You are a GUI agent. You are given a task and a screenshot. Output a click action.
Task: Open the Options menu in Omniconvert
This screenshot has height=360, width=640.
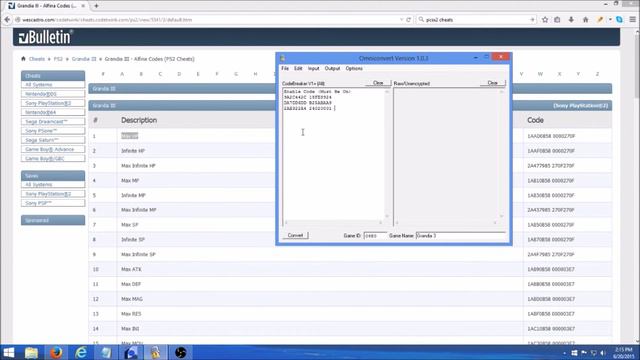(354, 69)
